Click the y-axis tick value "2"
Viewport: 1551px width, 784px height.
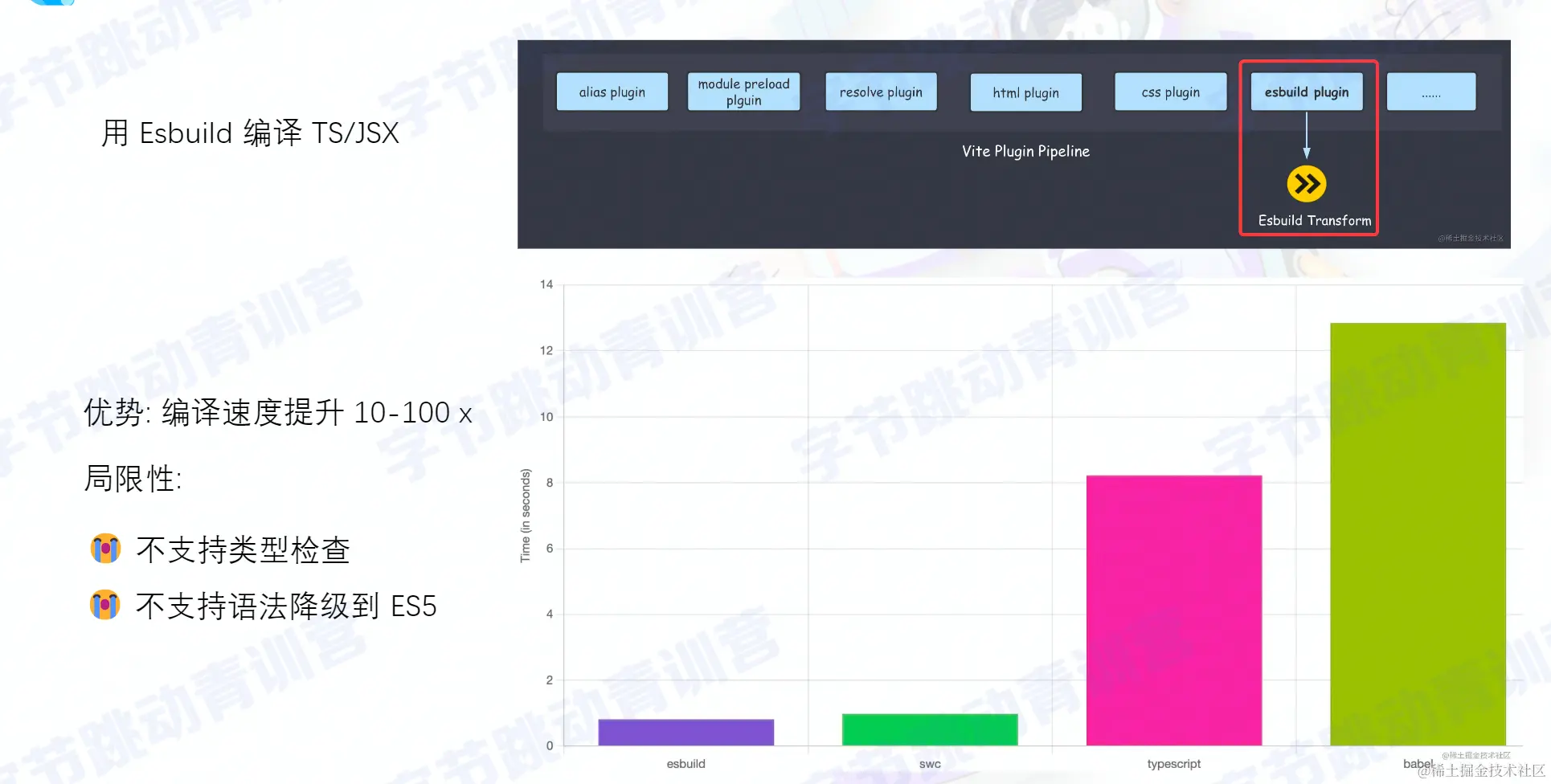(550, 680)
